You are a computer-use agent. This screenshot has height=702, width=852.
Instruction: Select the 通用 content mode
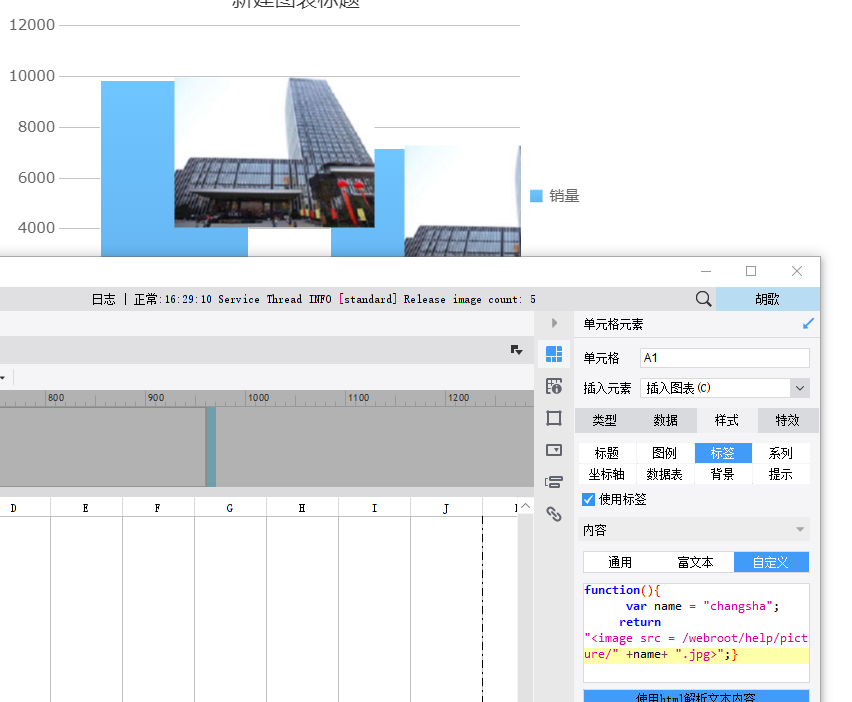point(620,562)
